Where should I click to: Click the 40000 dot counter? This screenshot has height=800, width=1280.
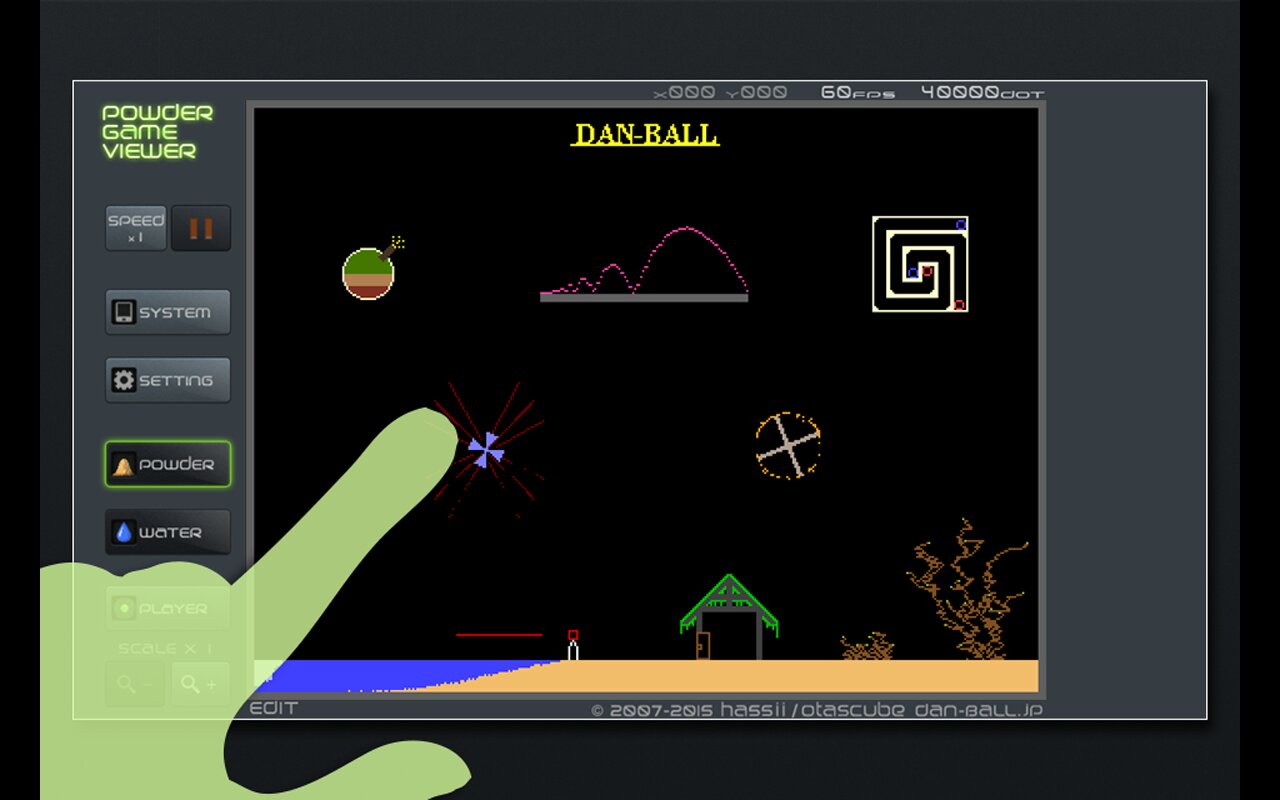(x=982, y=92)
